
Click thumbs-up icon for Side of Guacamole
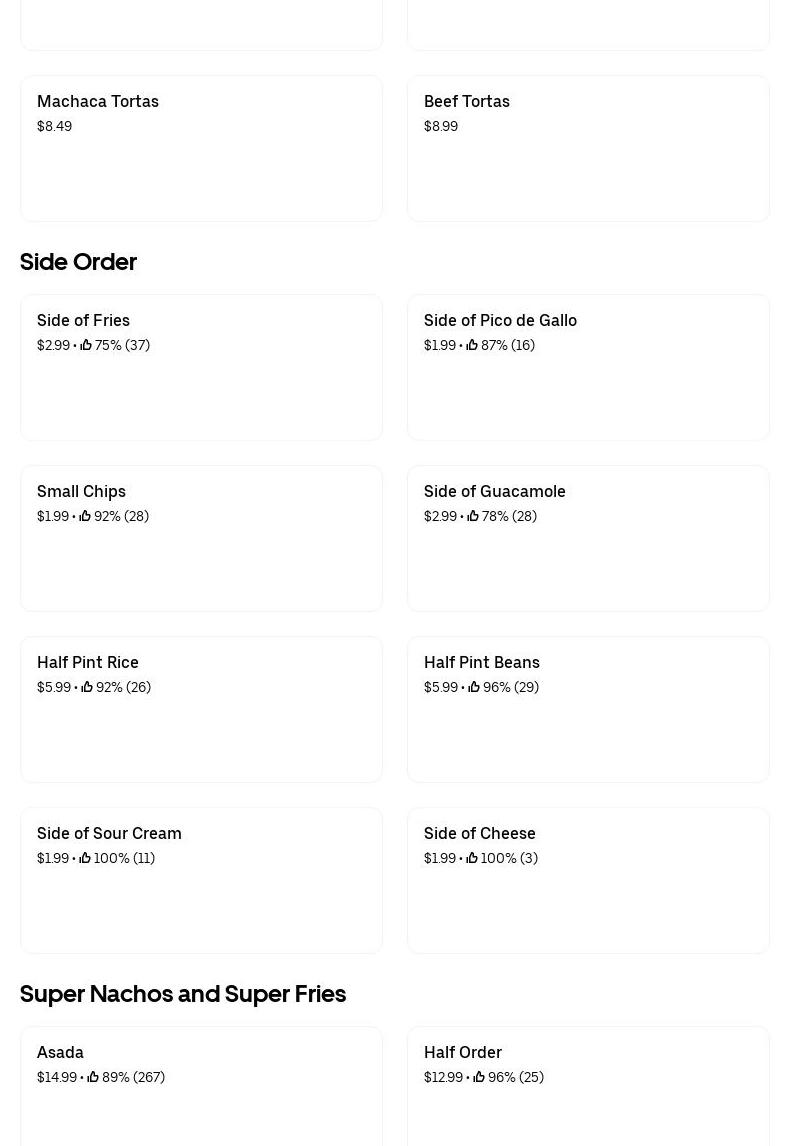point(473,516)
